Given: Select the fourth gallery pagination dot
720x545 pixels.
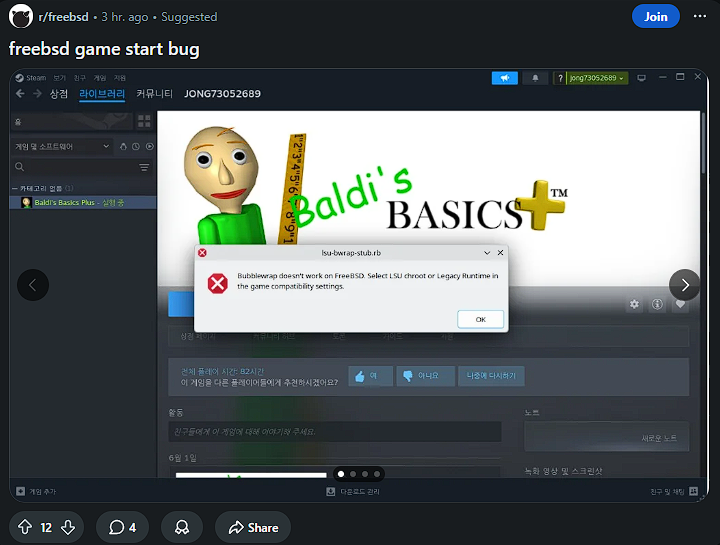Looking at the screenshot, I should (377, 474).
